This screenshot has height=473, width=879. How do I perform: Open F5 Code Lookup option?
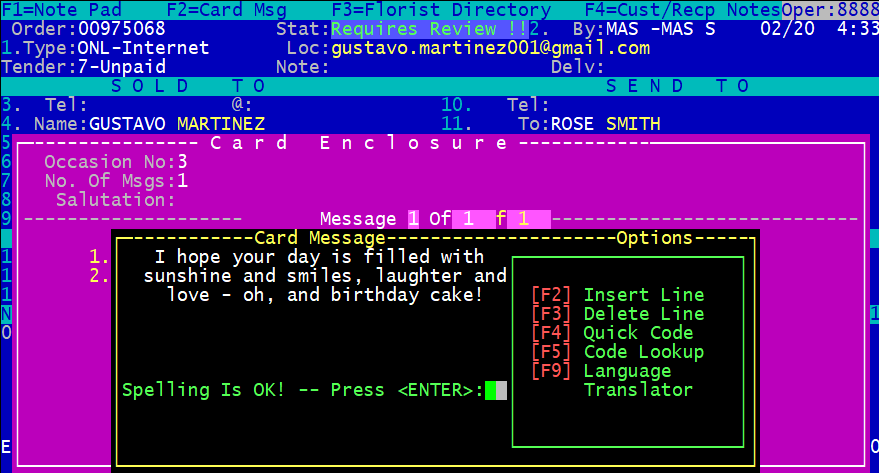pyautogui.click(x=617, y=352)
